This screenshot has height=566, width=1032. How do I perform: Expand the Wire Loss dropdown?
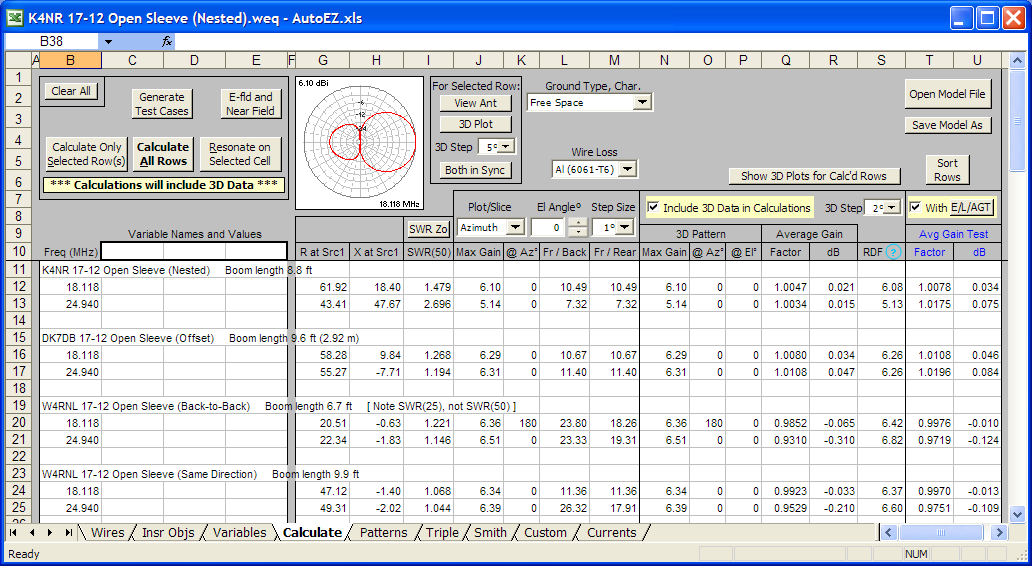628,169
